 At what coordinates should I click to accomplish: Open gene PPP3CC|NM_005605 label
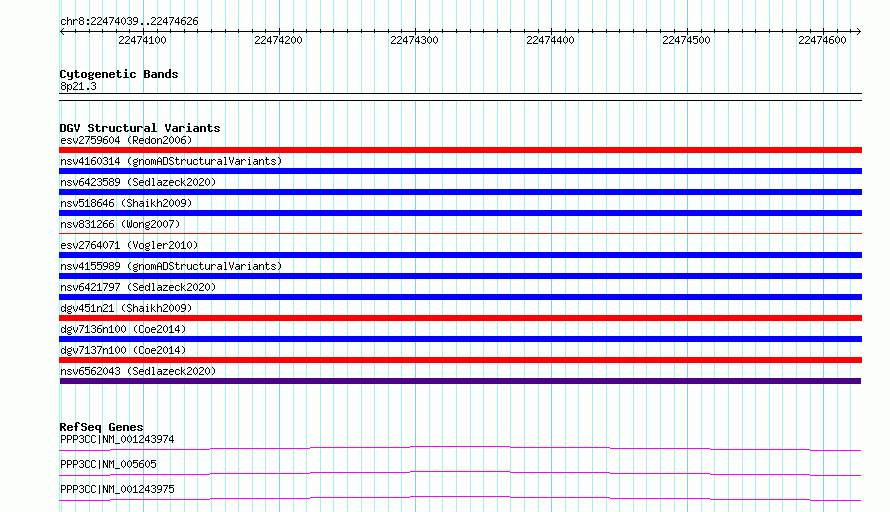[108, 464]
